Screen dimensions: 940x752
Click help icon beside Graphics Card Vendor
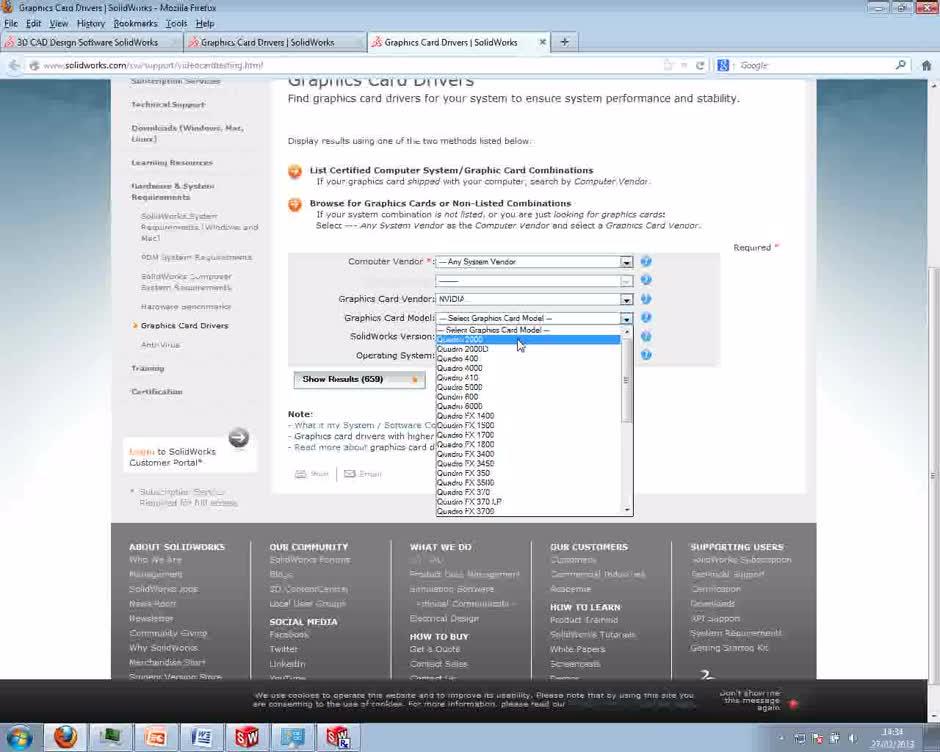(646, 299)
